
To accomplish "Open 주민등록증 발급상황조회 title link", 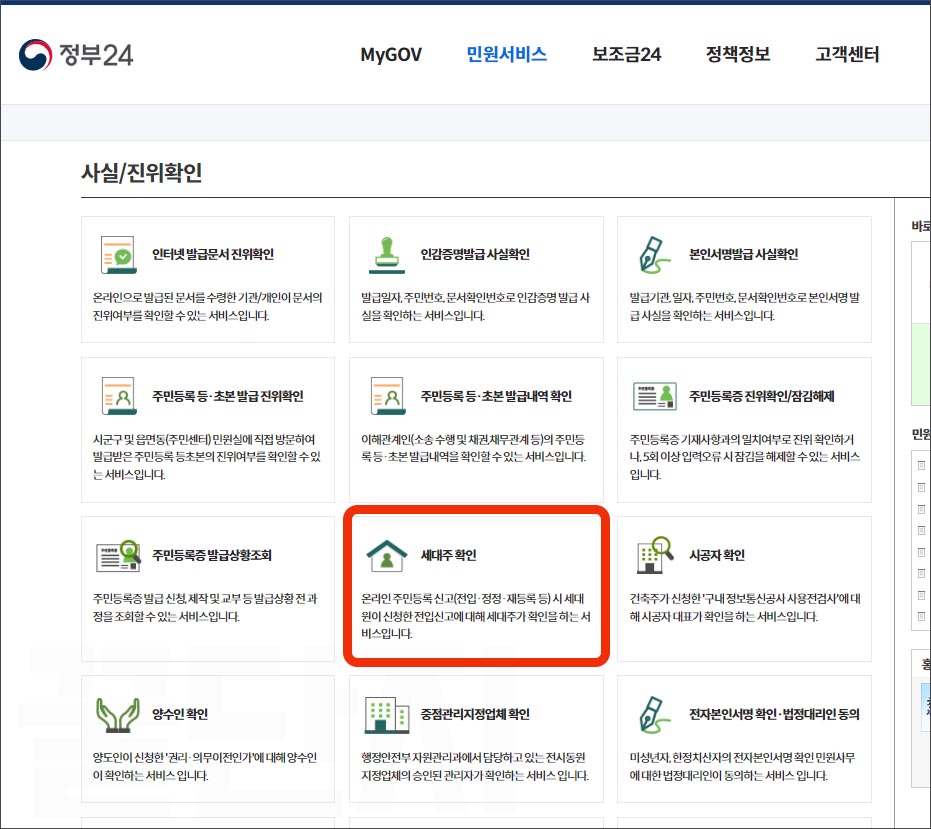I will pyautogui.click(x=212, y=555).
